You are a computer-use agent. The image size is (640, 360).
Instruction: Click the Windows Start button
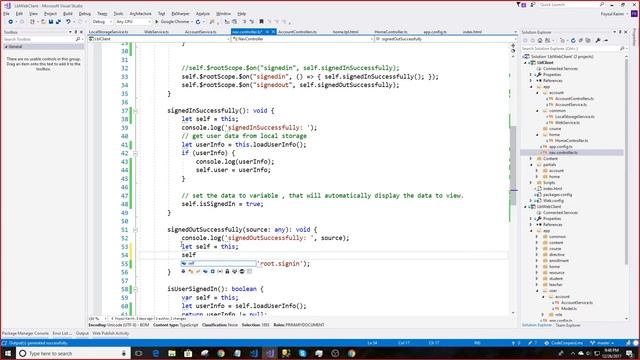[x=8, y=353]
